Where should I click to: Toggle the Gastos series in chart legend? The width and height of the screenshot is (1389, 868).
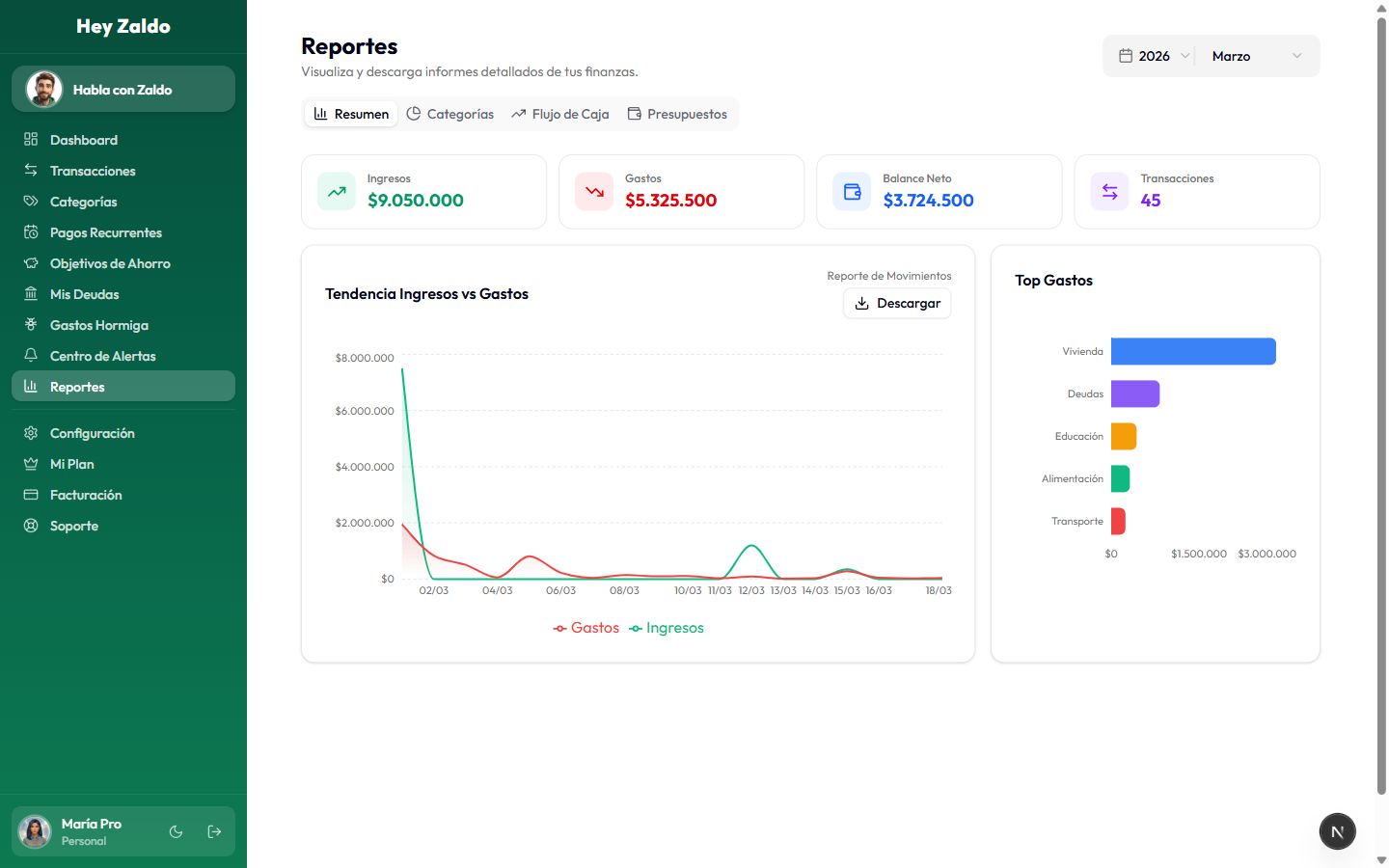click(586, 628)
